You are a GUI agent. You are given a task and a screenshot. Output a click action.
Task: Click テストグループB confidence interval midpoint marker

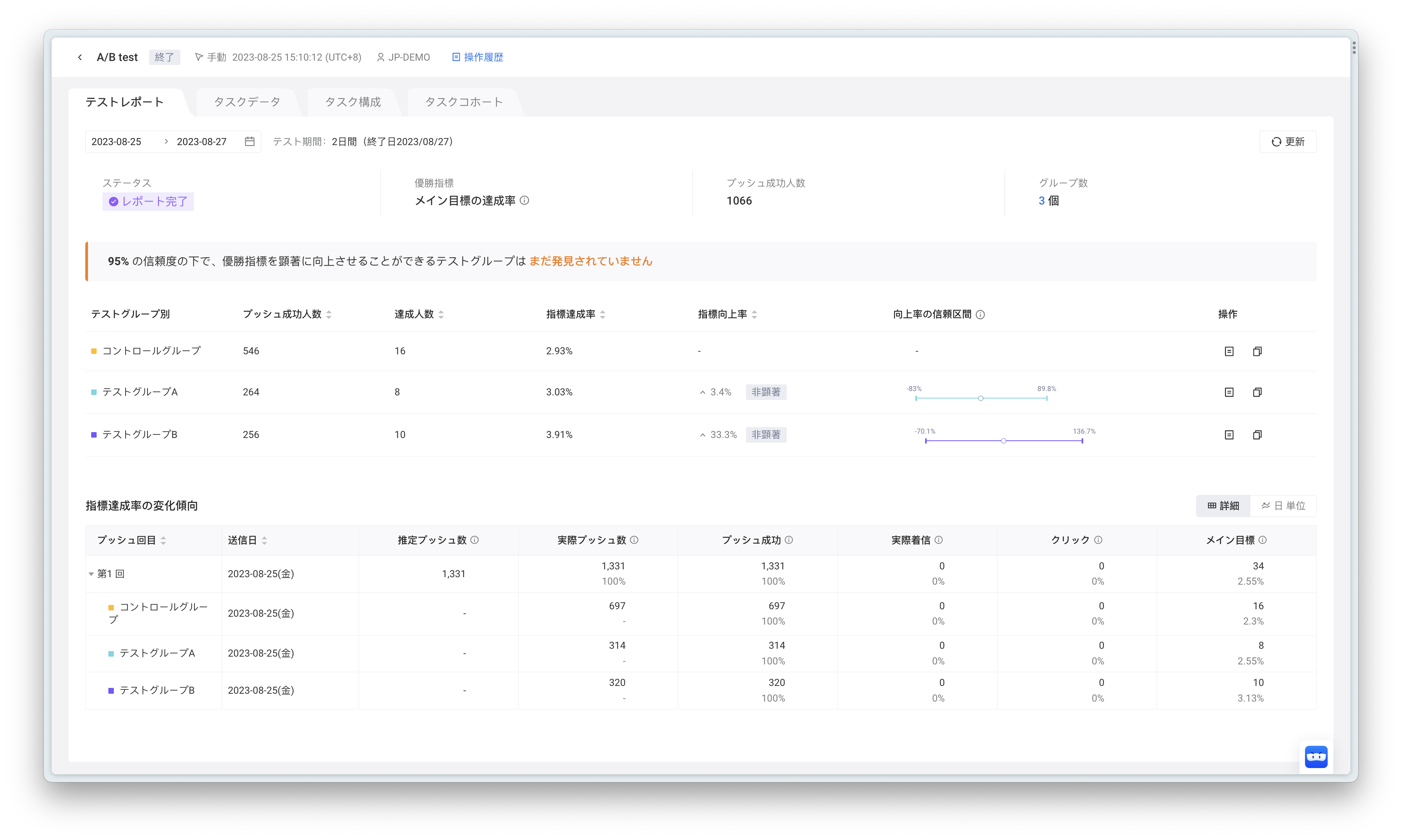point(1003,441)
